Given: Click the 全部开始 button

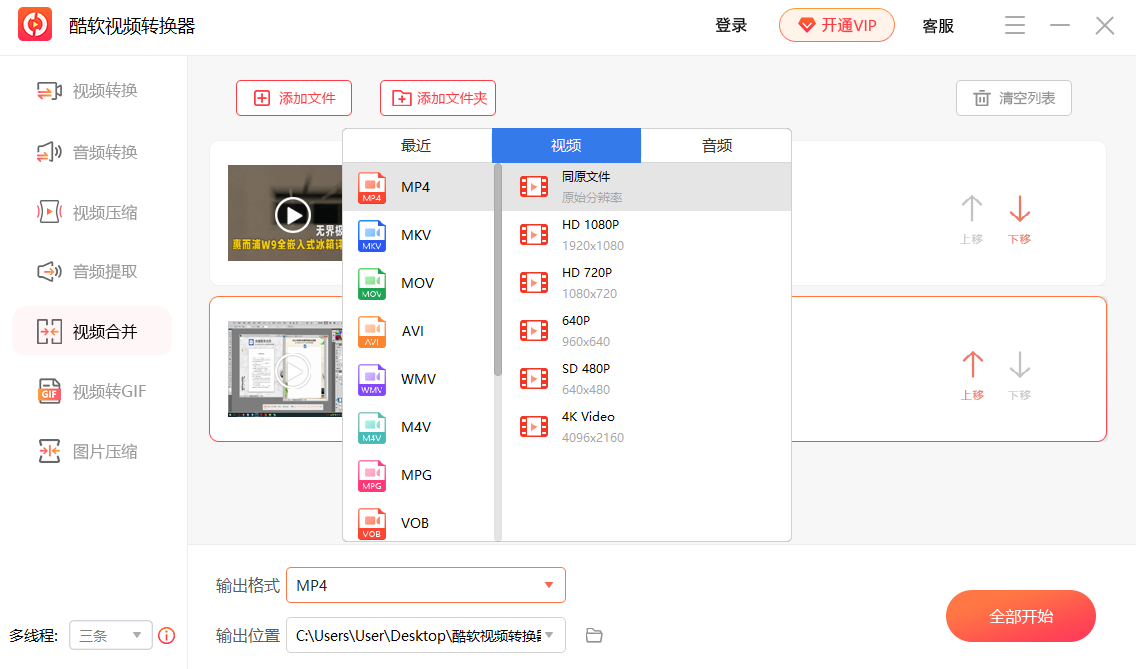Looking at the screenshot, I should [x=1020, y=616].
